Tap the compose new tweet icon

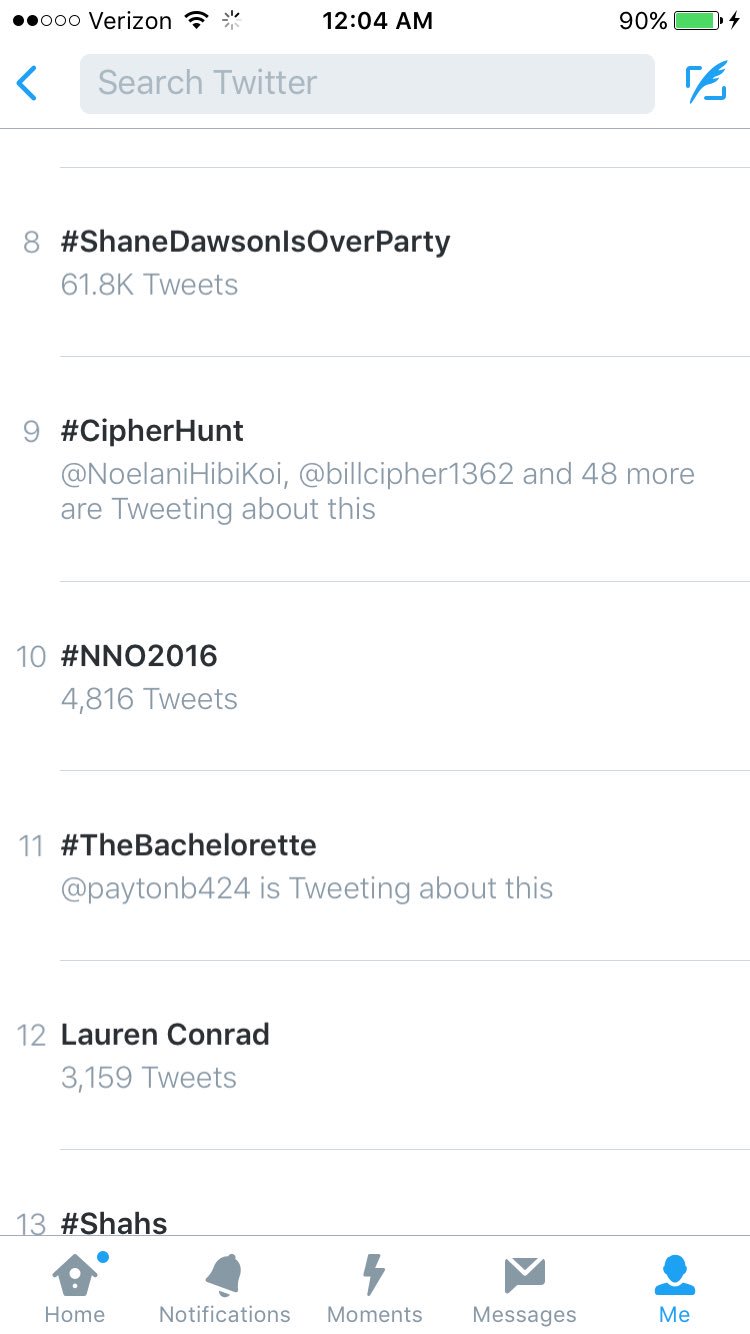[706, 83]
